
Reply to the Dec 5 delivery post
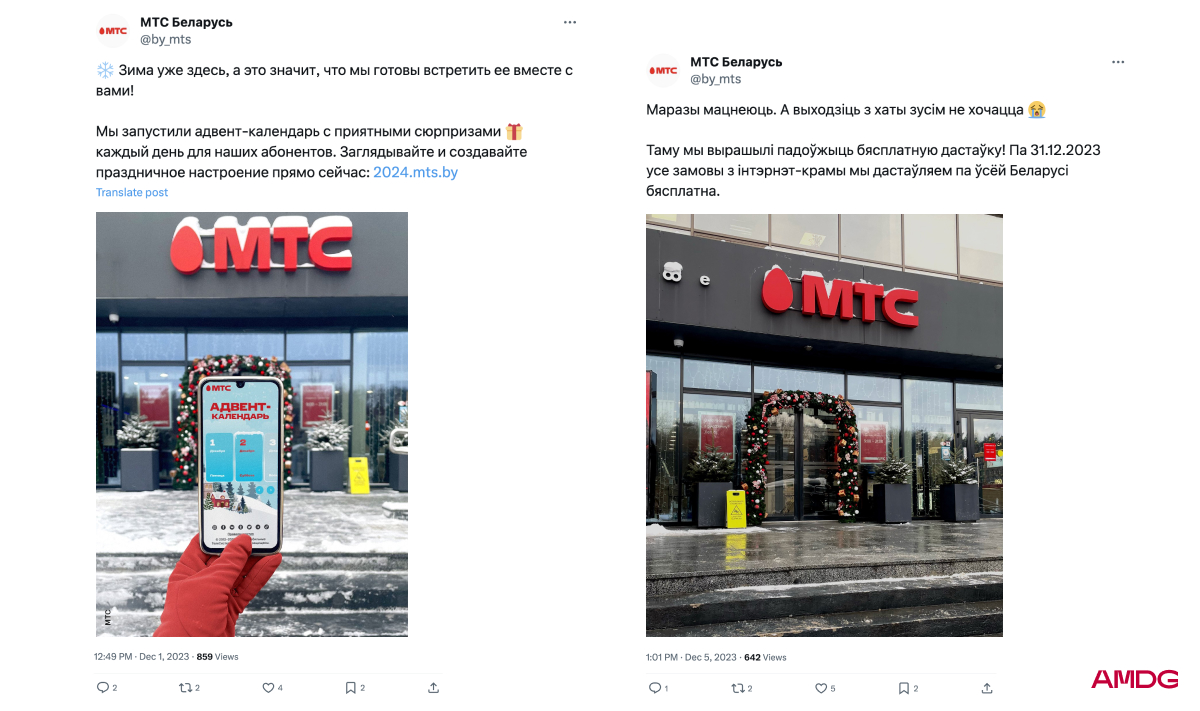[x=655, y=688]
